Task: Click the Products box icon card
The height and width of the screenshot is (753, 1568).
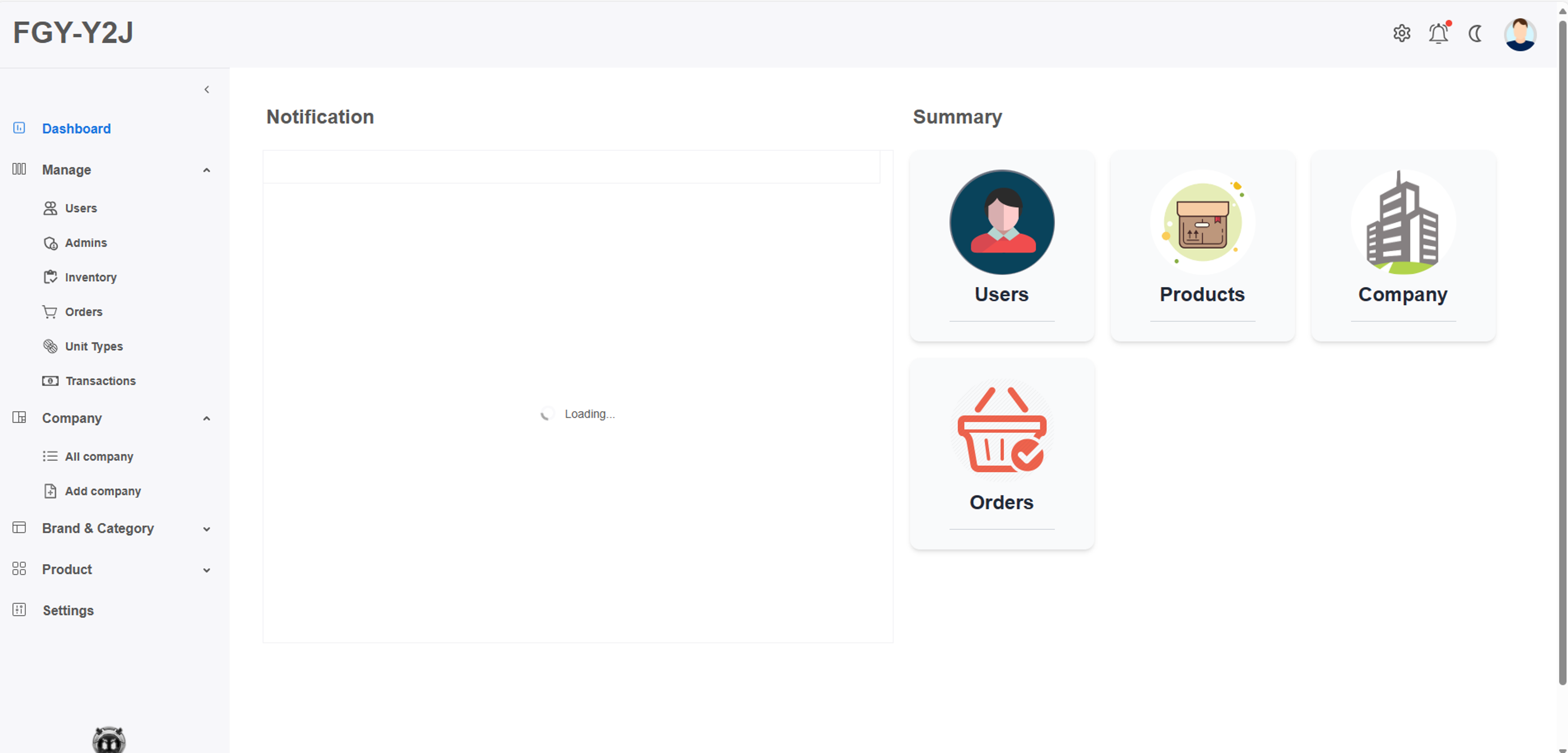Action: pos(1202,222)
